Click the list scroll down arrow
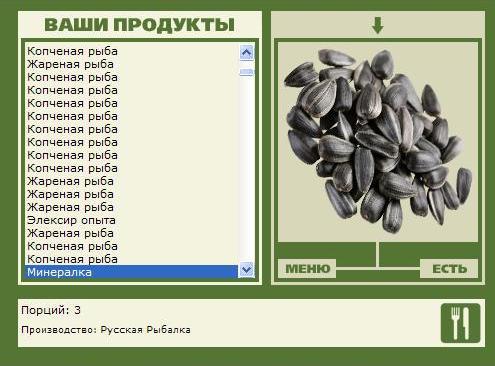The width and height of the screenshot is (495, 366). (x=246, y=270)
